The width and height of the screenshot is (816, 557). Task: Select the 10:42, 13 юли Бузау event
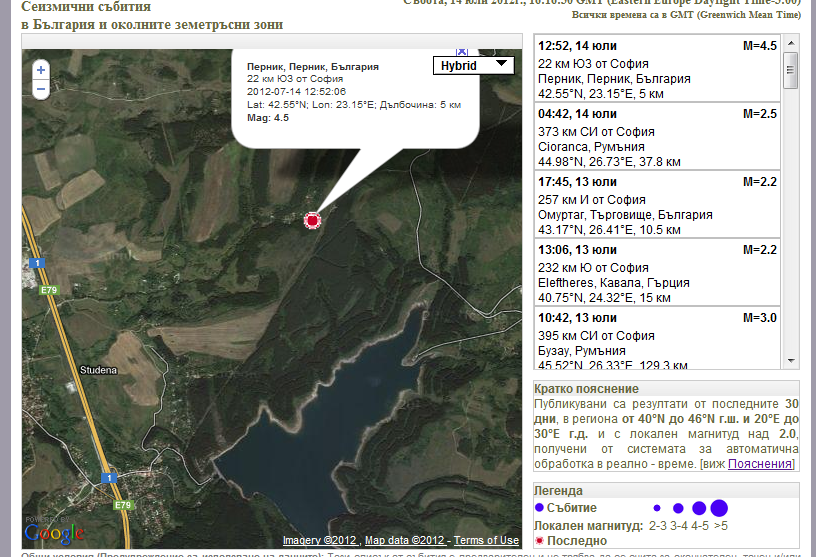[657, 338]
